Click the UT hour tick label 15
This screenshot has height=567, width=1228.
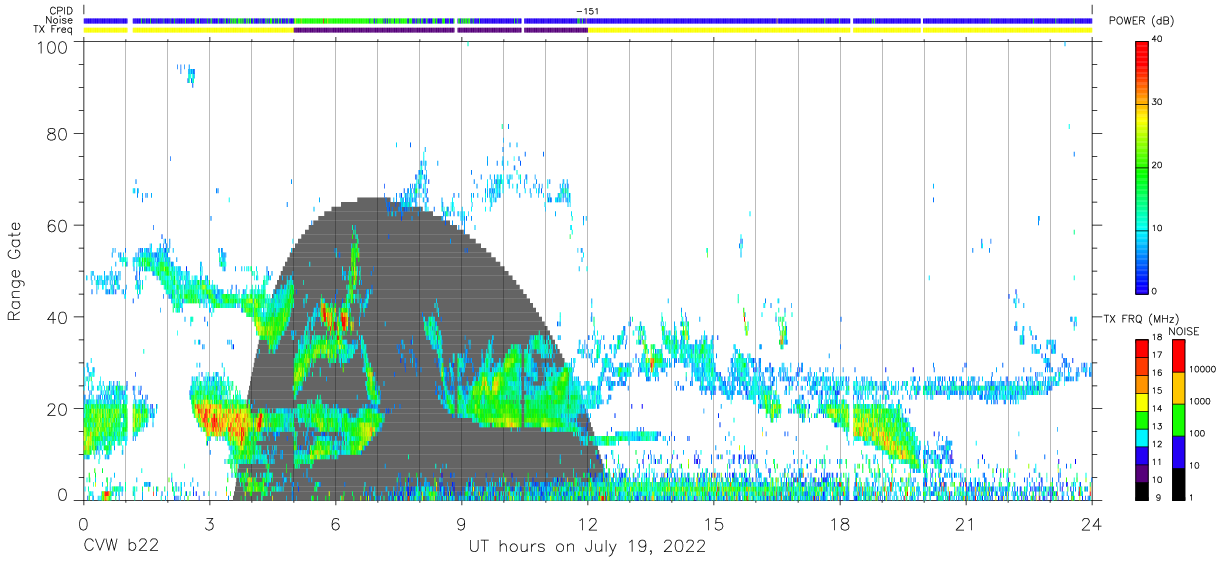click(714, 524)
